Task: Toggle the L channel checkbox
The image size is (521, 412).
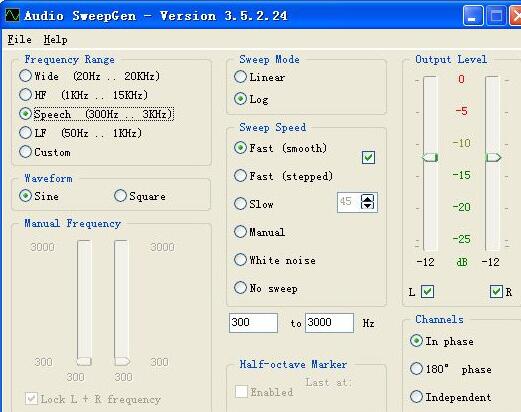Action: pyautogui.click(x=428, y=292)
